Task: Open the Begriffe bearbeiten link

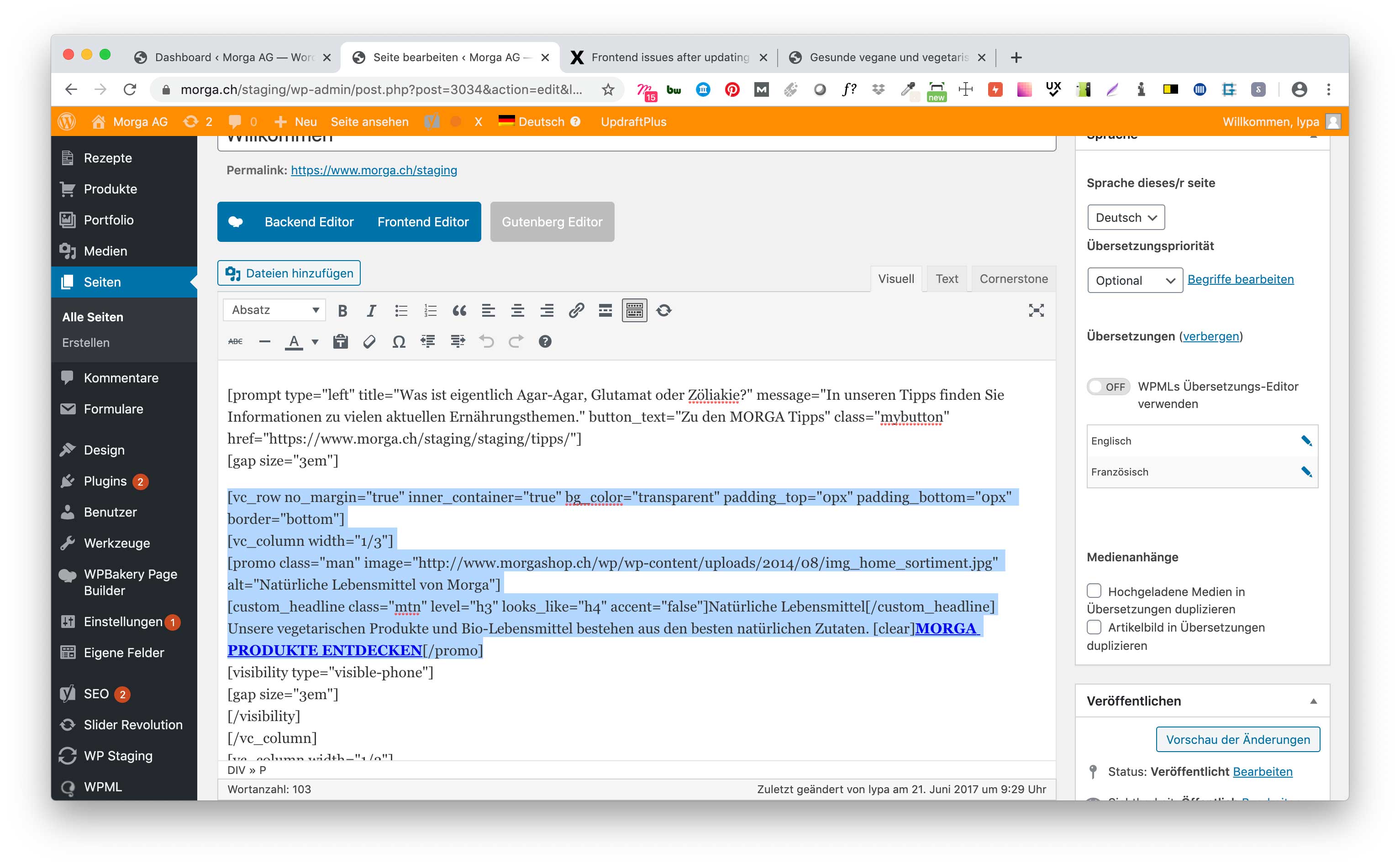Action: click(1240, 280)
